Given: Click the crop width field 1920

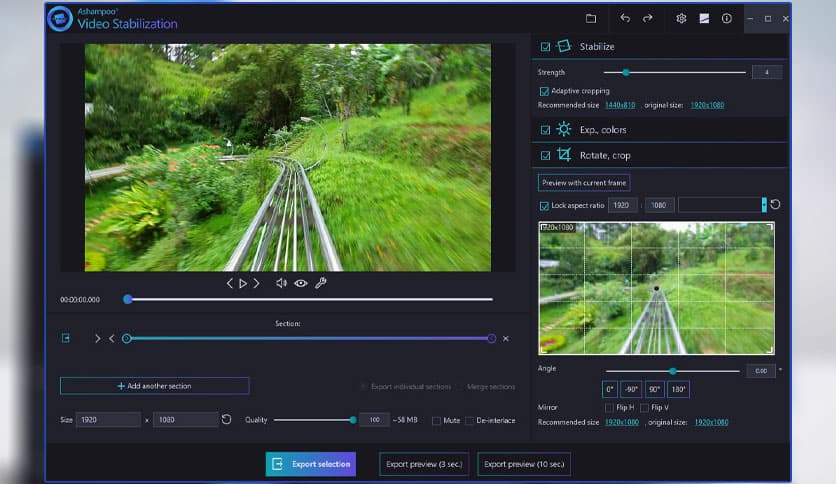Looking at the screenshot, I should [623, 205].
